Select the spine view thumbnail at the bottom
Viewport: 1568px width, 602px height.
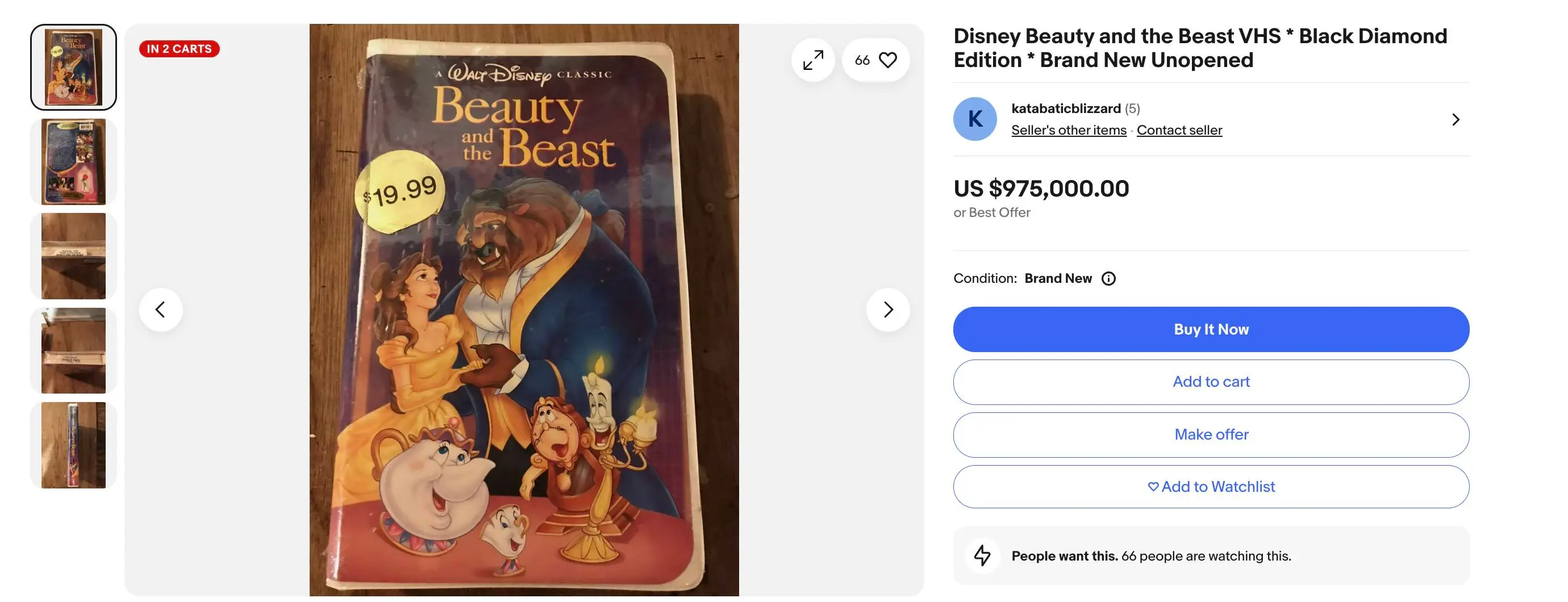(x=73, y=445)
